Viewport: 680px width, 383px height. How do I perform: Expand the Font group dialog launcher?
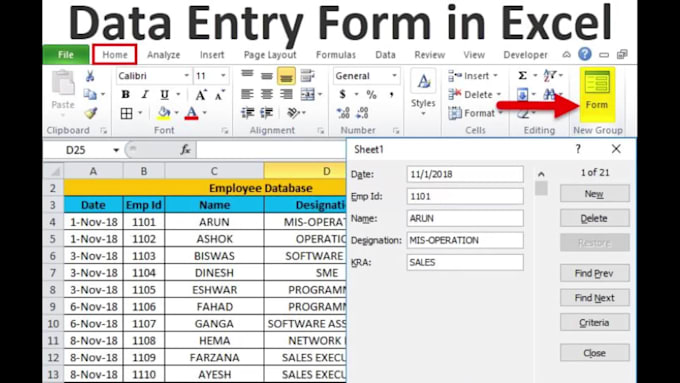pos(225,131)
